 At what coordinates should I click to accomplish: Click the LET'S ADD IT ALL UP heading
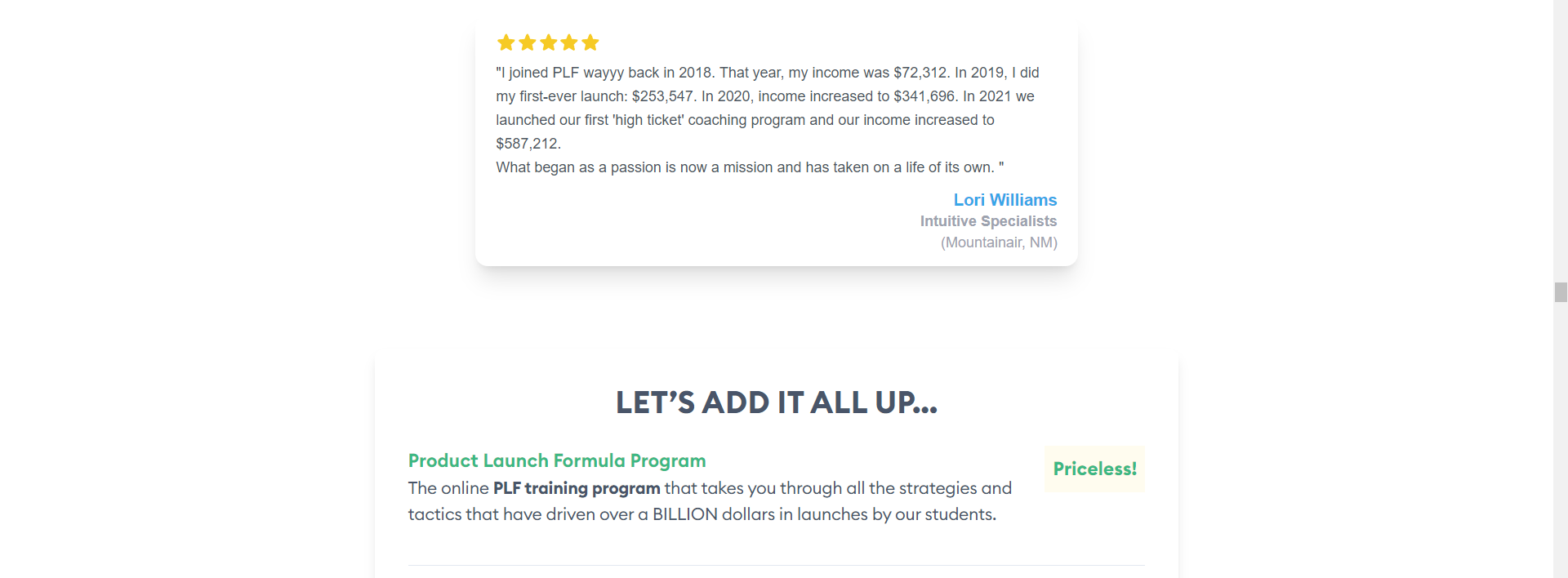click(x=776, y=402)
